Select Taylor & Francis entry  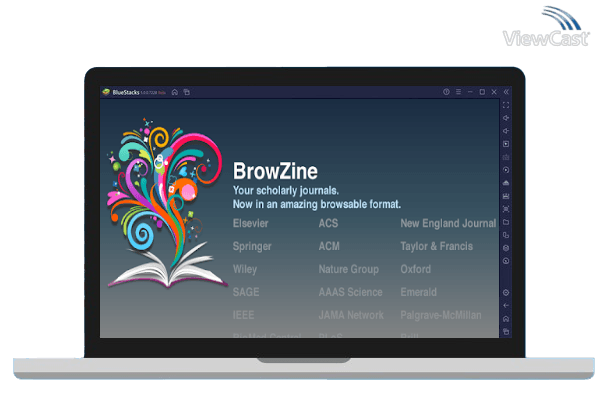click(x=437, y=246)
